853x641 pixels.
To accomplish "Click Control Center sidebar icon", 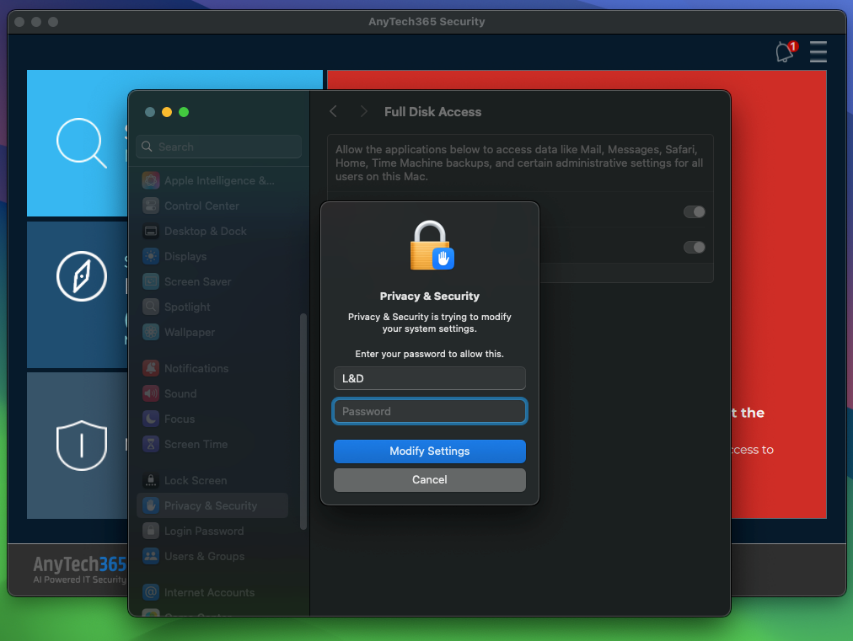I will point(151,206).
